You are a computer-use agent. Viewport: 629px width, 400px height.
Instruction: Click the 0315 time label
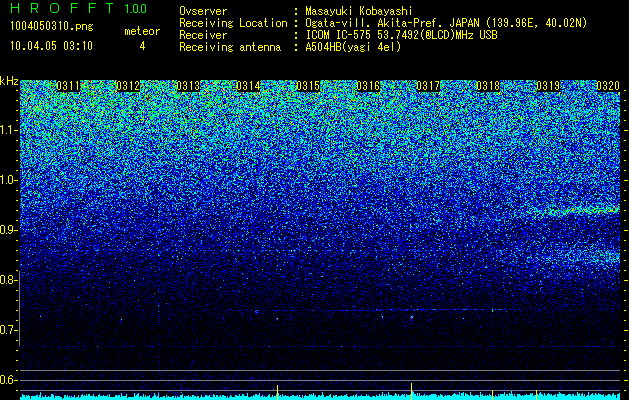point(308,86)
